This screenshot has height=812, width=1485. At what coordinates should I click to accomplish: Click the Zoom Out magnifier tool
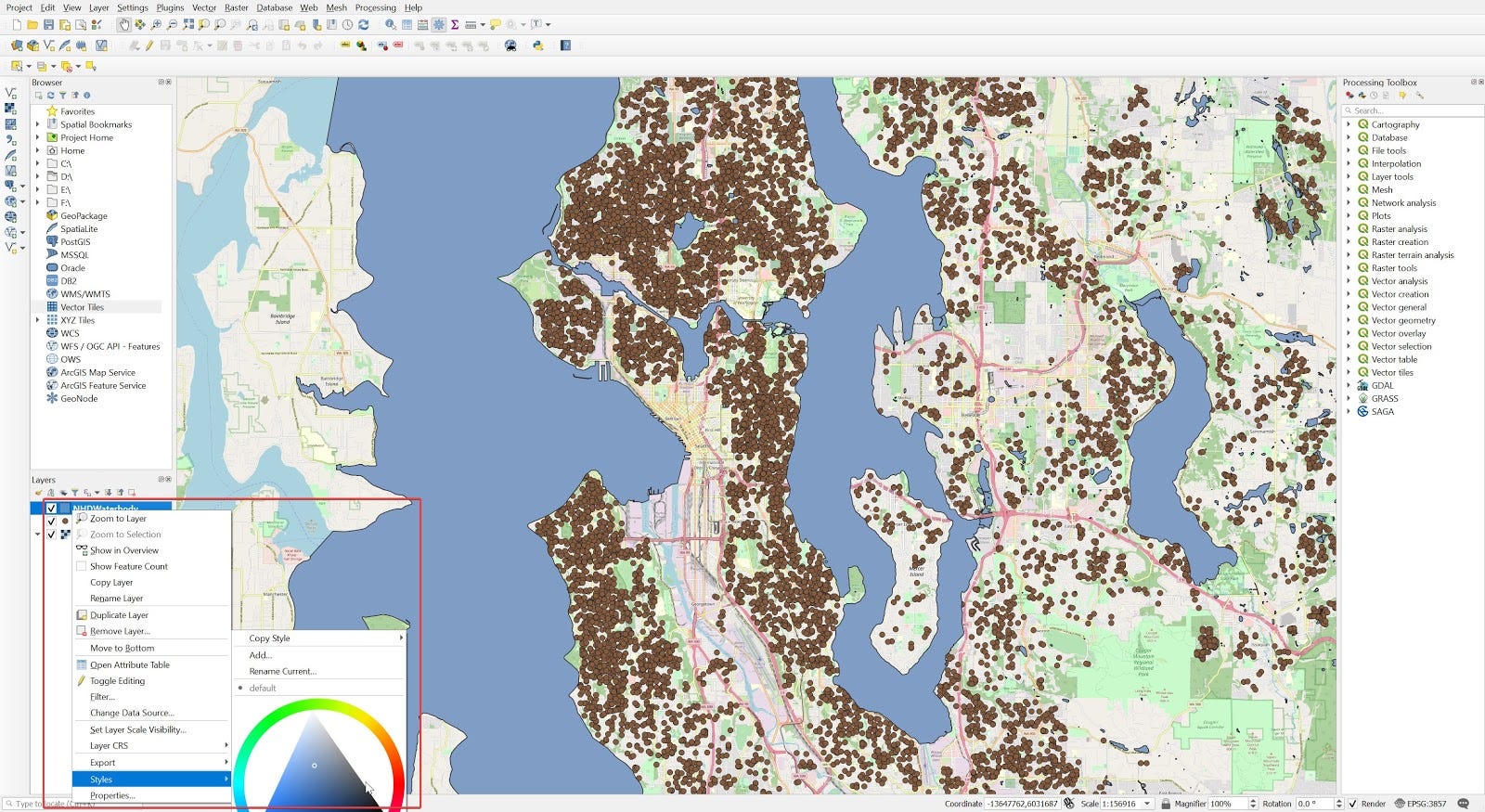point(172,25)
